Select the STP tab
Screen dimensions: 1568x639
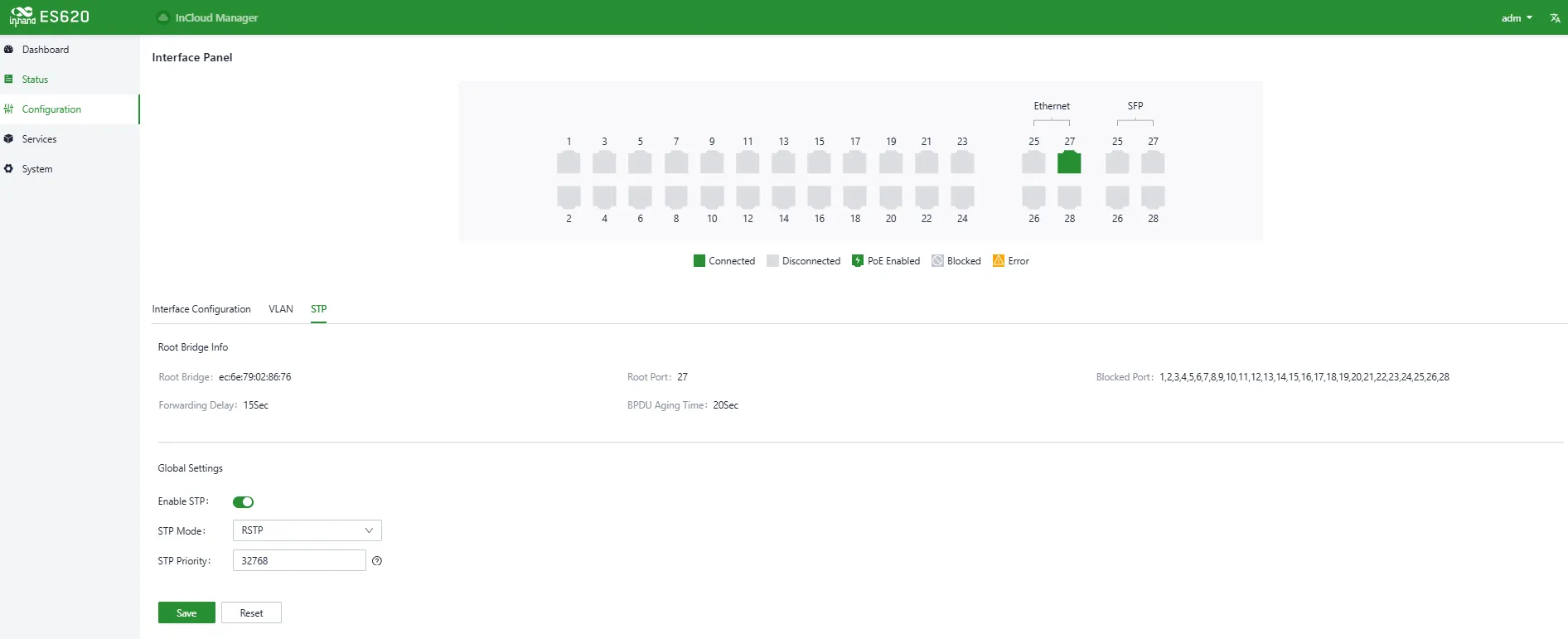(319, 309)
